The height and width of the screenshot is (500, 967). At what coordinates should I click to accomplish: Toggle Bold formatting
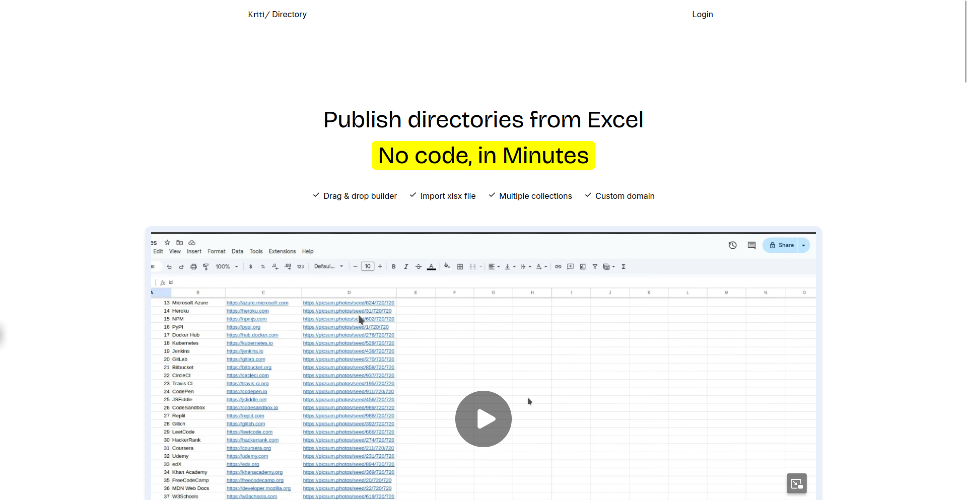point(393,267)
